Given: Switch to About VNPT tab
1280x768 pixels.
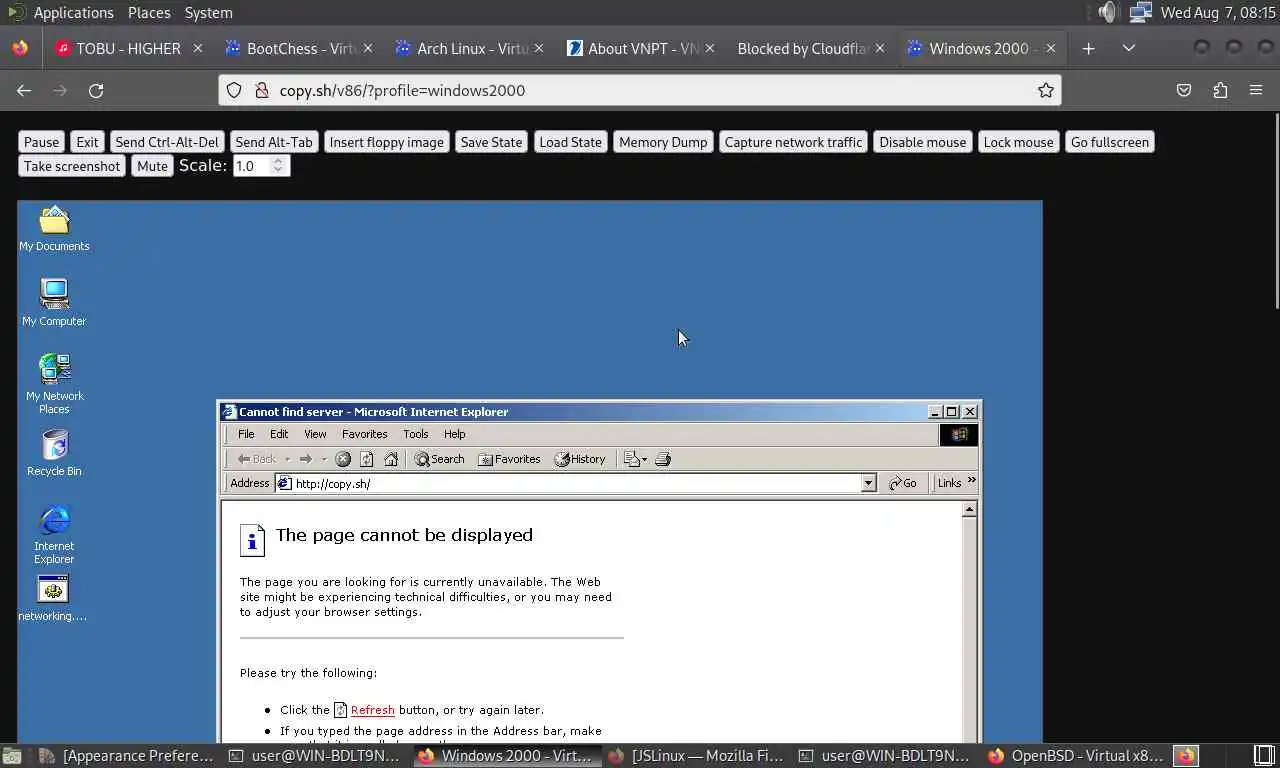Looking at the screenshot, I should point(640,48).
